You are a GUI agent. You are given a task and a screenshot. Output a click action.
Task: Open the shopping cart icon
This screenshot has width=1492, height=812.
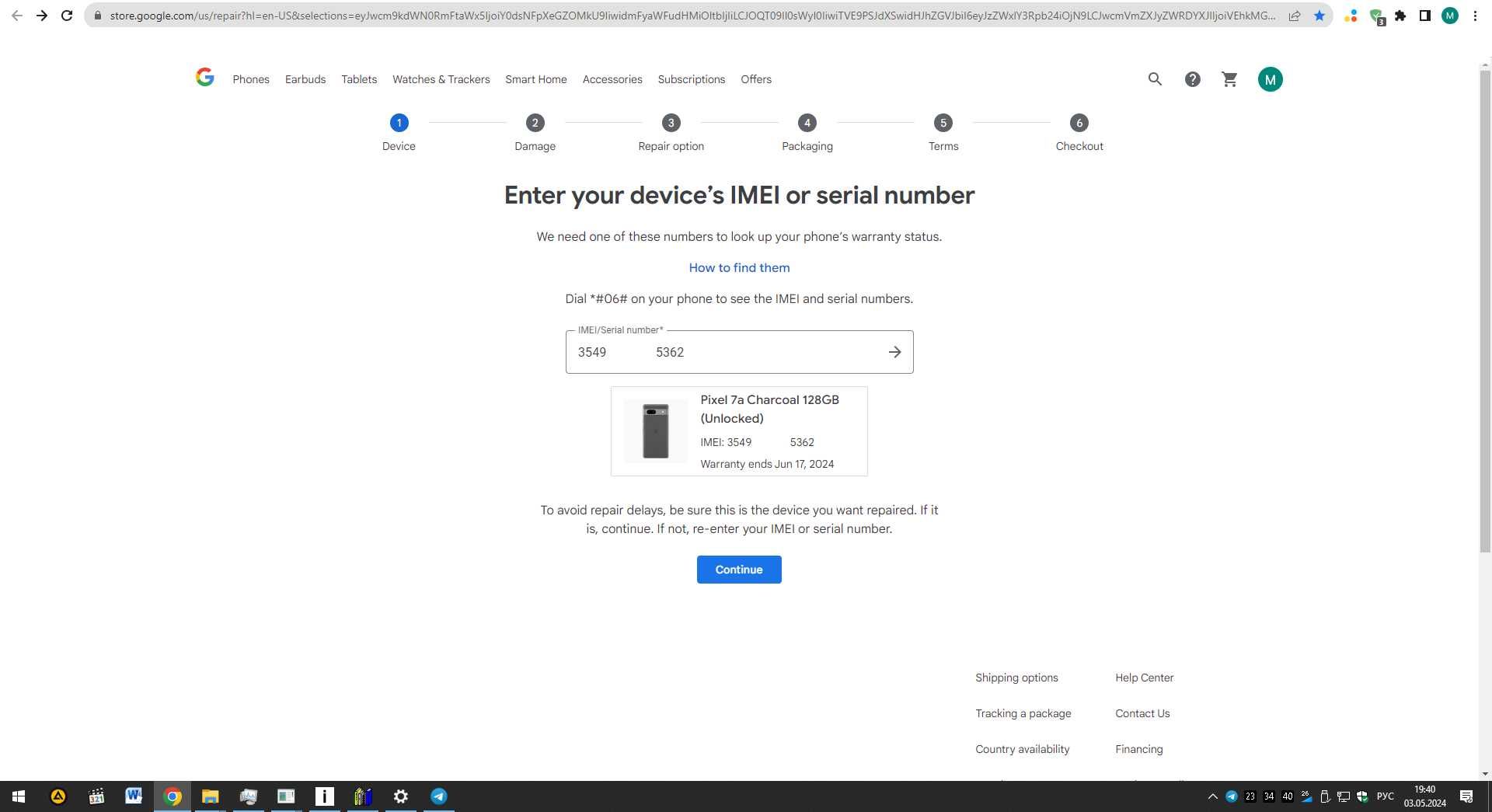click(1229, 79)
